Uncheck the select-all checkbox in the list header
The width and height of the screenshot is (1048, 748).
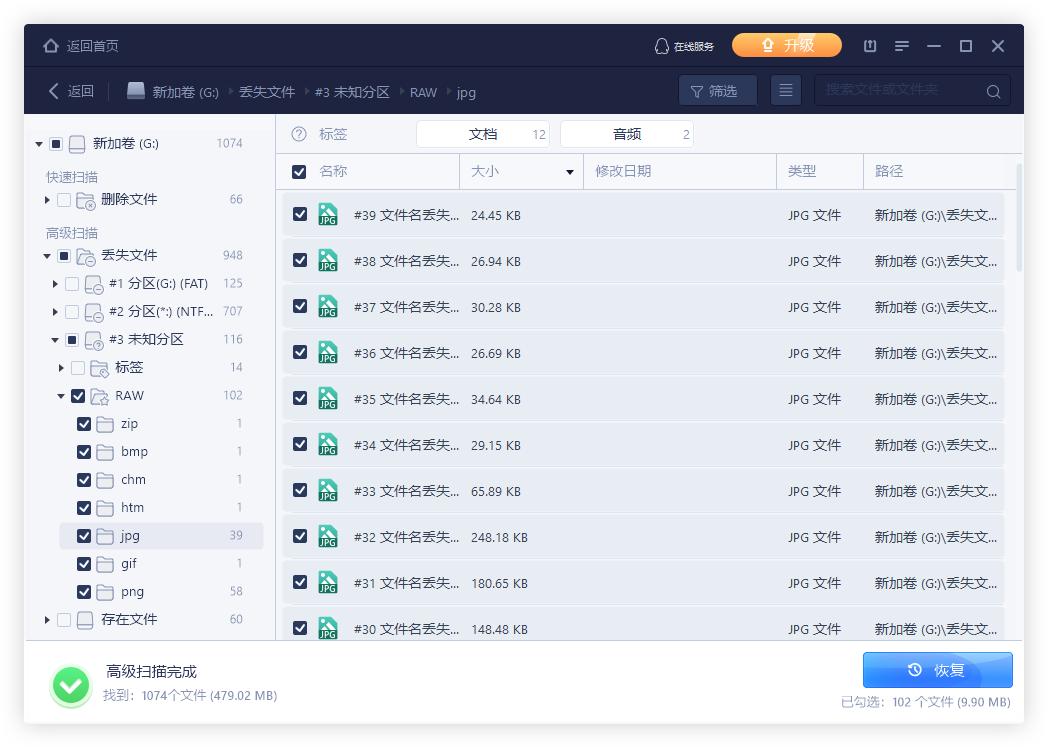(x=299, y=171)
